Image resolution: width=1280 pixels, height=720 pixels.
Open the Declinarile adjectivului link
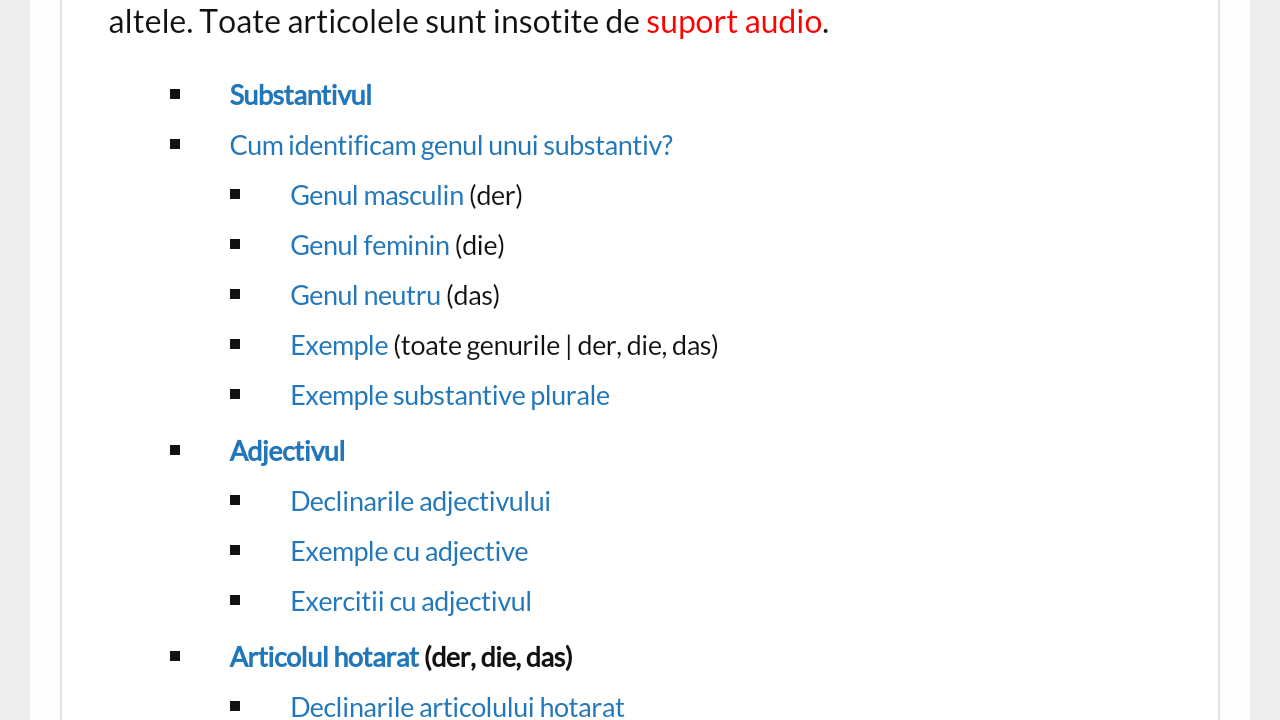coord(420,501)
